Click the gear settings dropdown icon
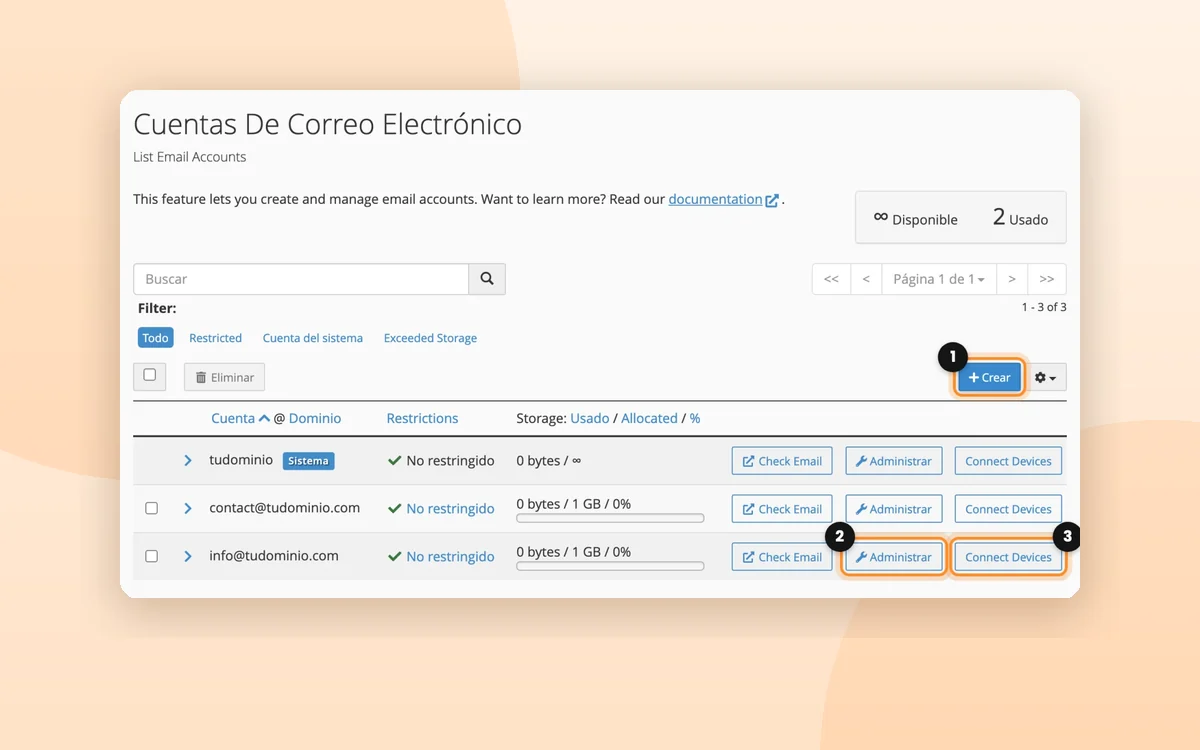Viewport: 1200px width, 750px height. pyautogui.click(x=1045, y=378)
